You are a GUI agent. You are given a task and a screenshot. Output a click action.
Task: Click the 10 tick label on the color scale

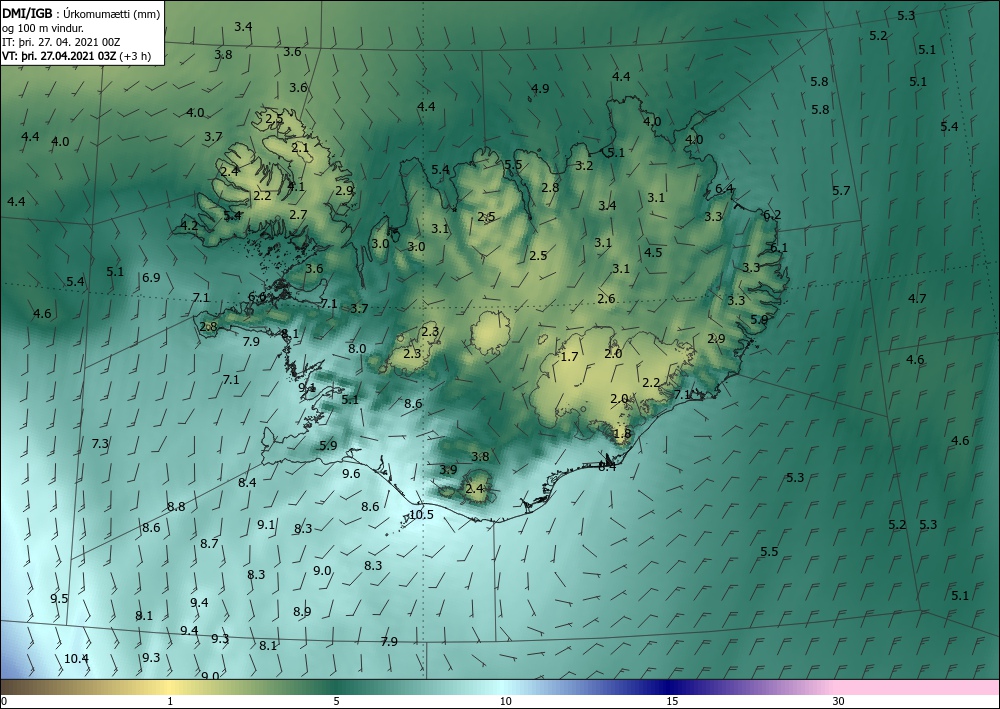(505, 701)
